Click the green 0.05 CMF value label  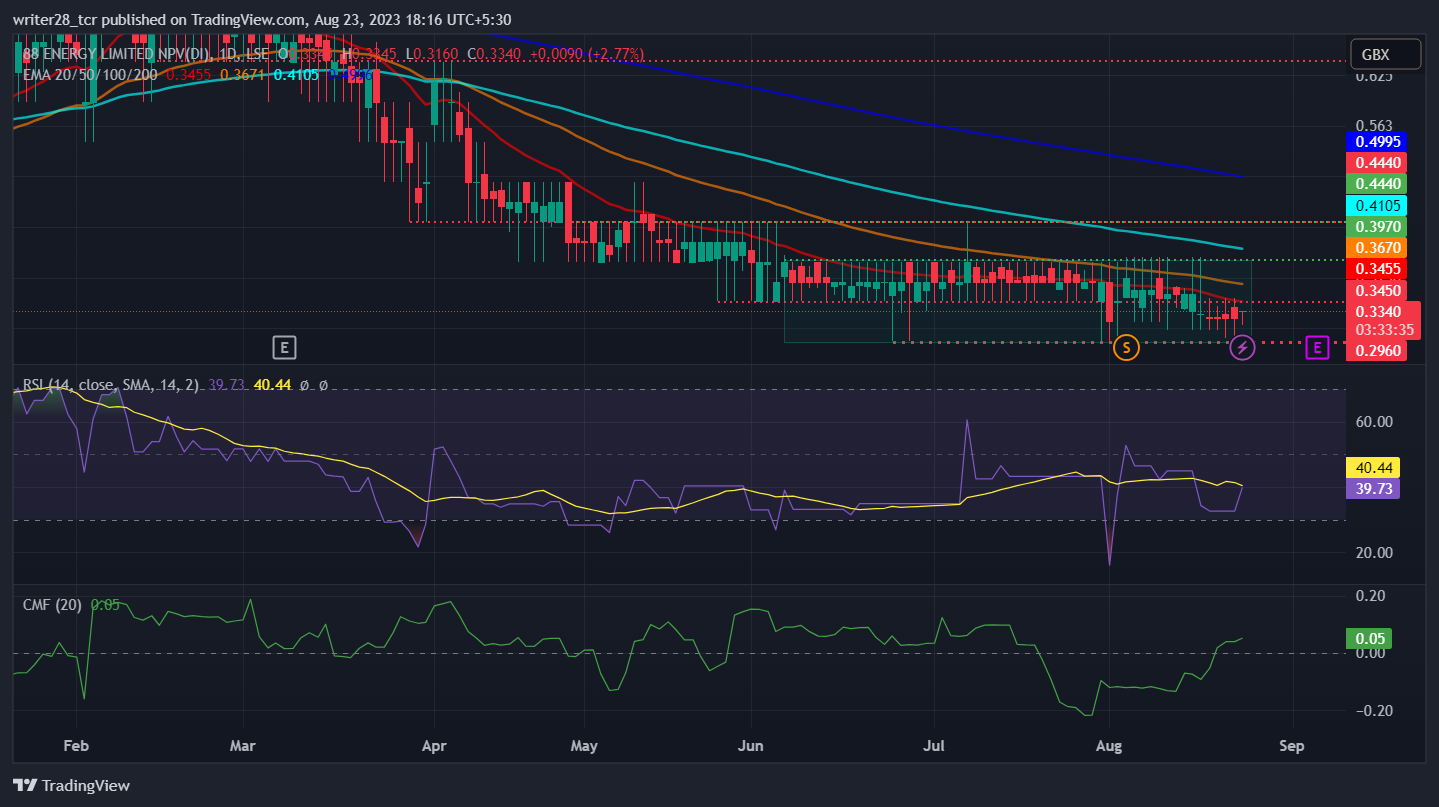coord(1369,638)
